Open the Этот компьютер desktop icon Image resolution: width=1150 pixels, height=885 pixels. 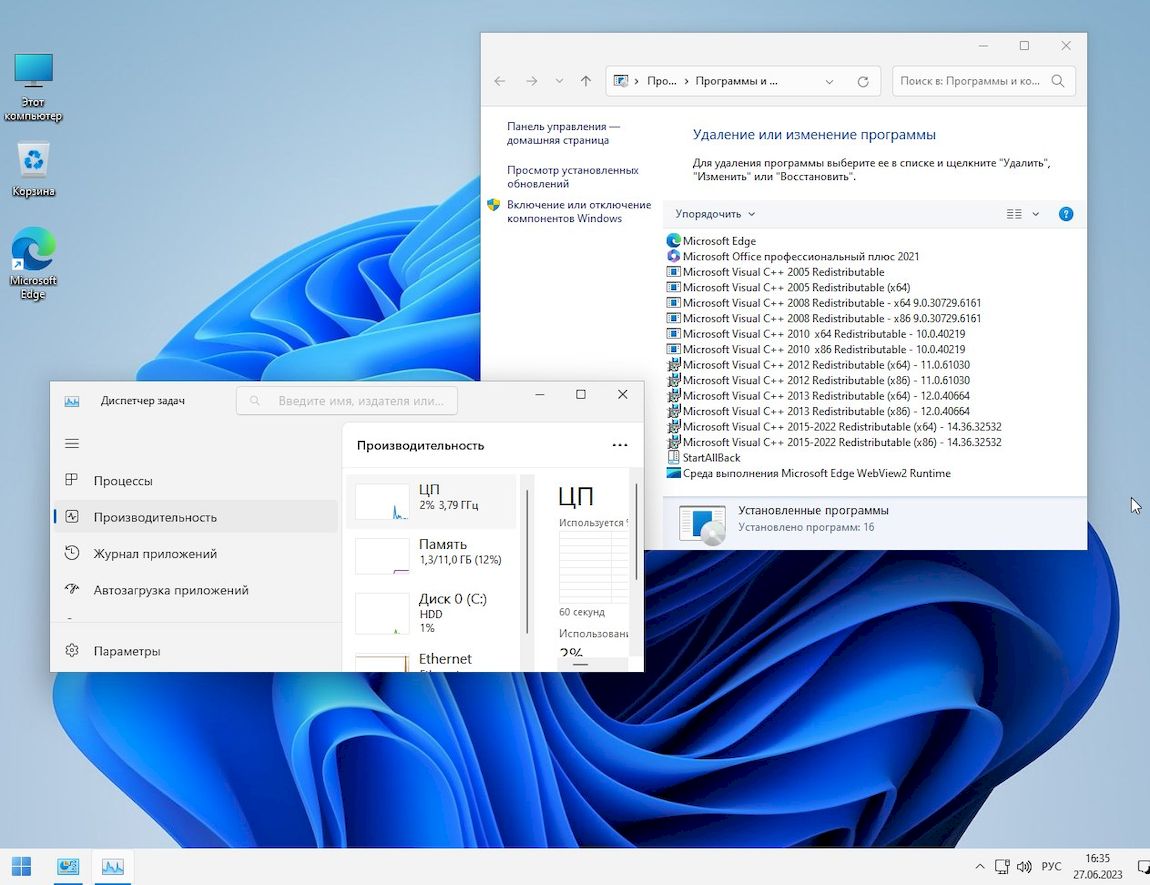33,87
